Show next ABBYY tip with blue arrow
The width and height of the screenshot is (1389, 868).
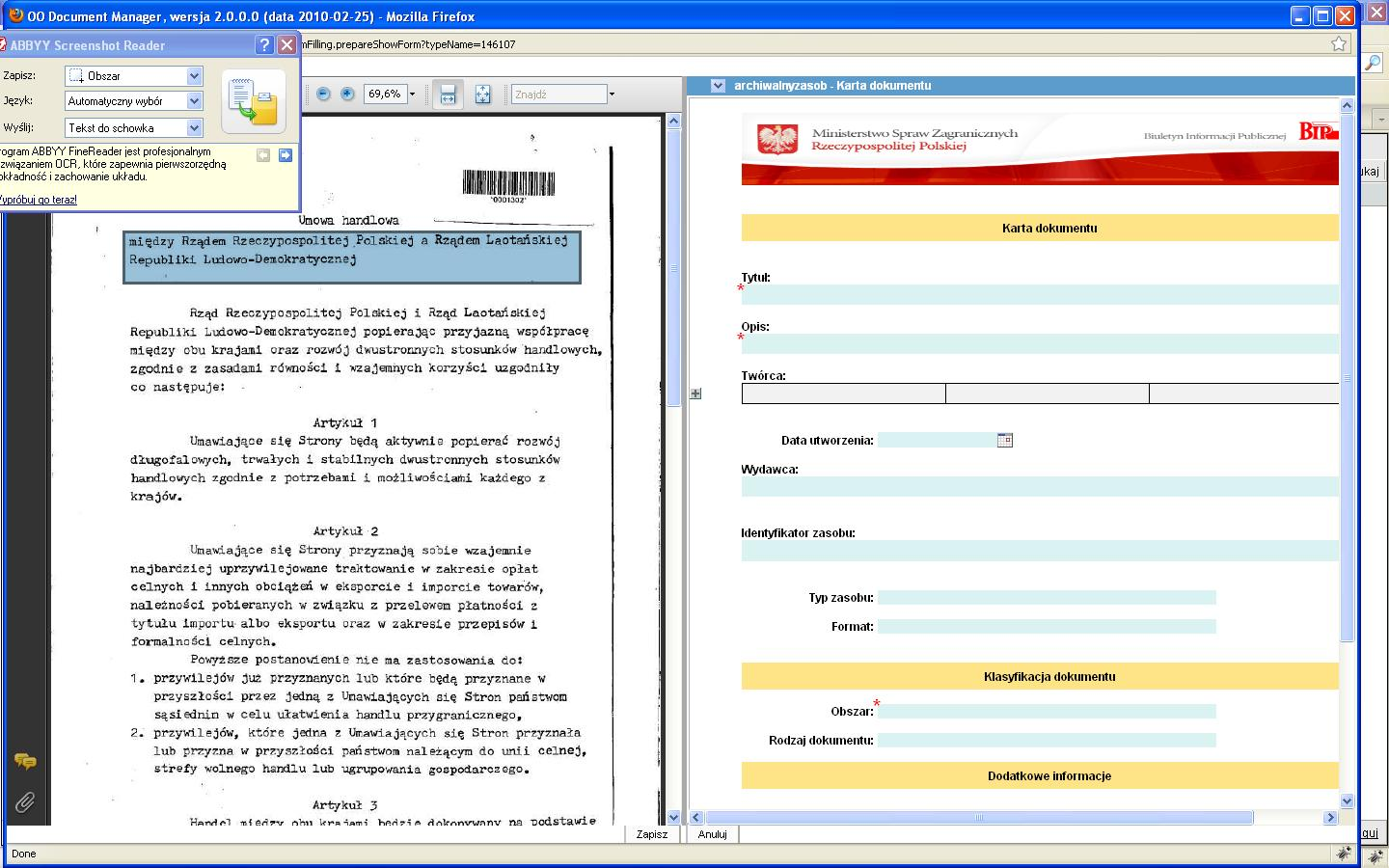click(286, 155)
